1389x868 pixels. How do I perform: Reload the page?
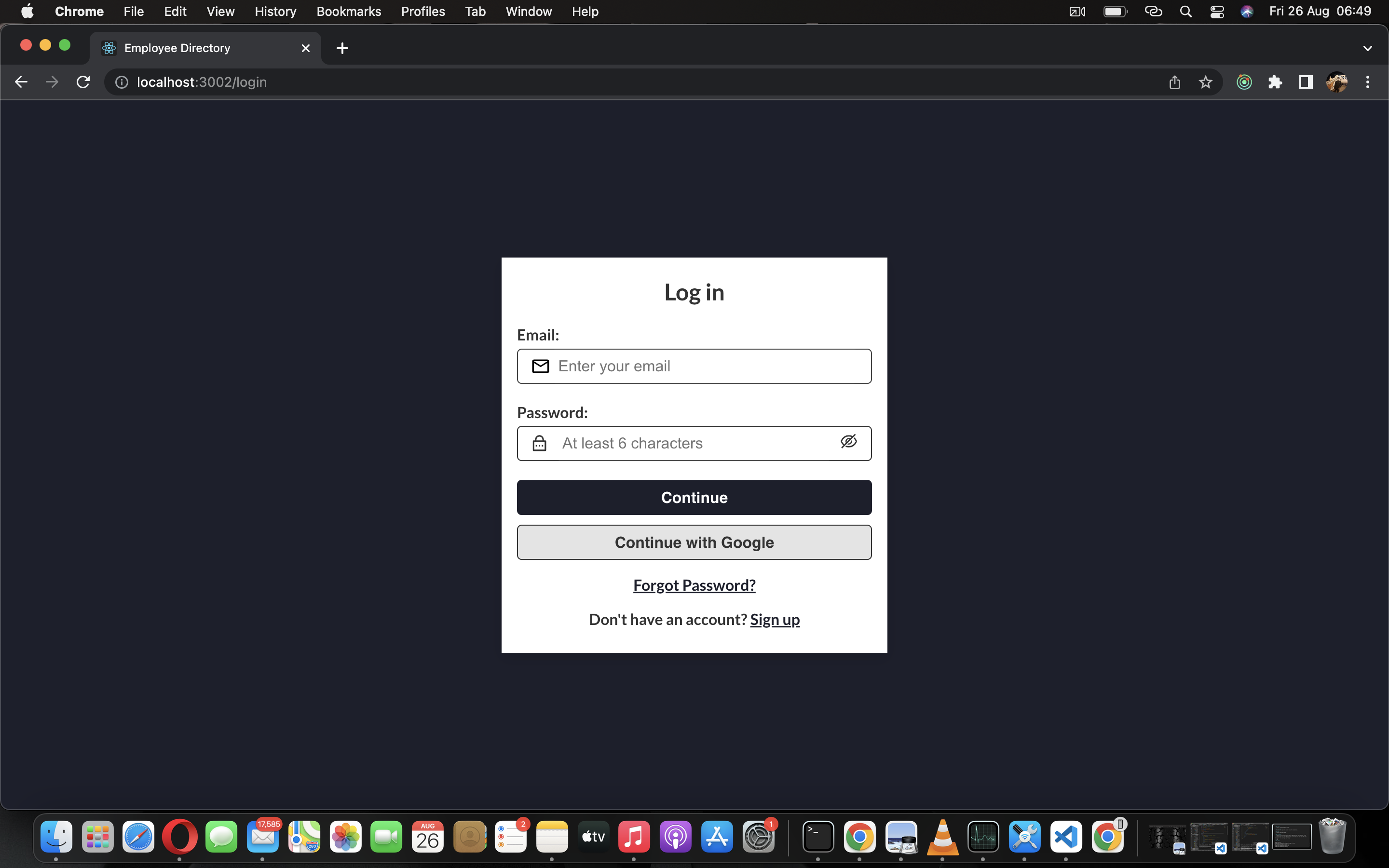82,81
